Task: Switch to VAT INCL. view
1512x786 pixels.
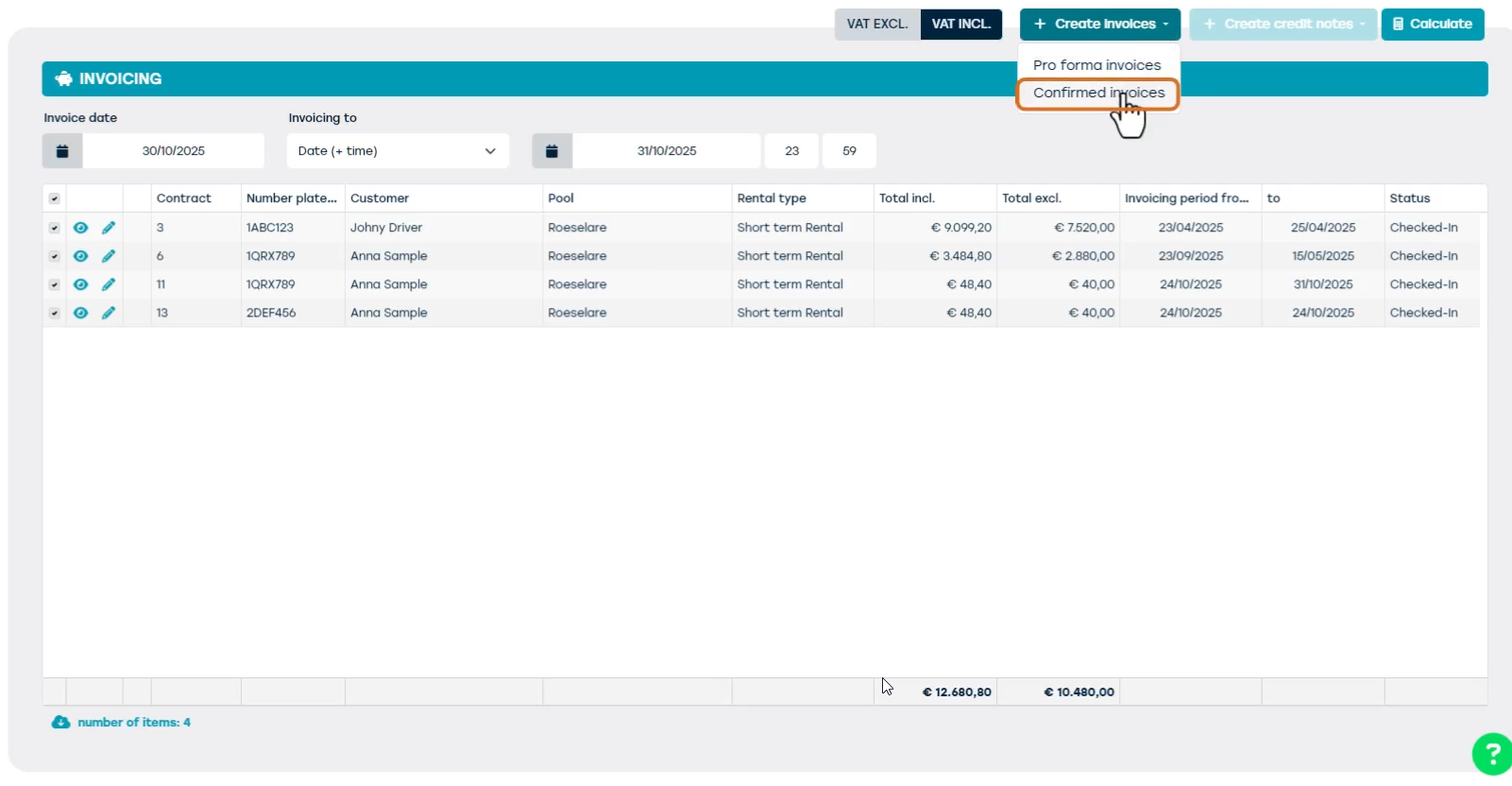Action: point(961,25)
